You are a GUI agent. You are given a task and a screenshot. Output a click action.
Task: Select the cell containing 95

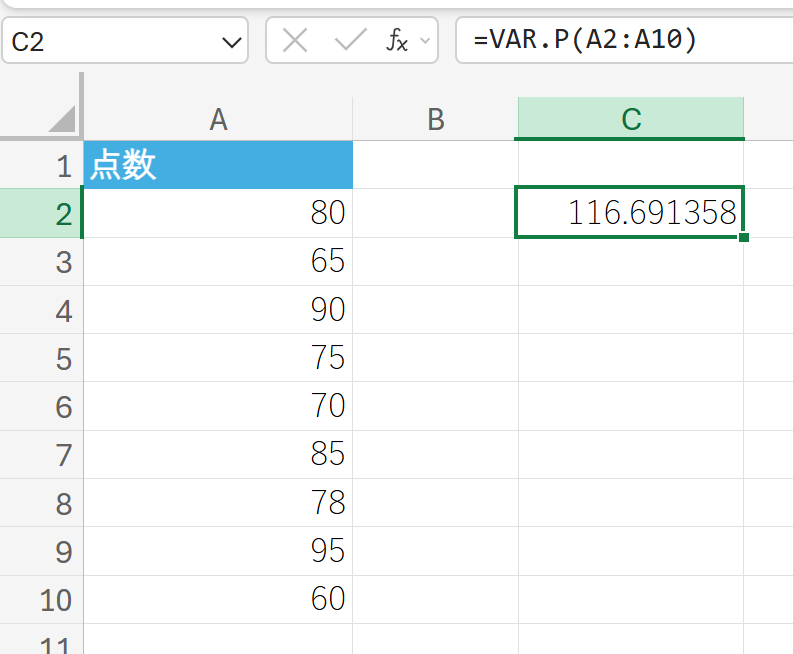coord(218,551)
